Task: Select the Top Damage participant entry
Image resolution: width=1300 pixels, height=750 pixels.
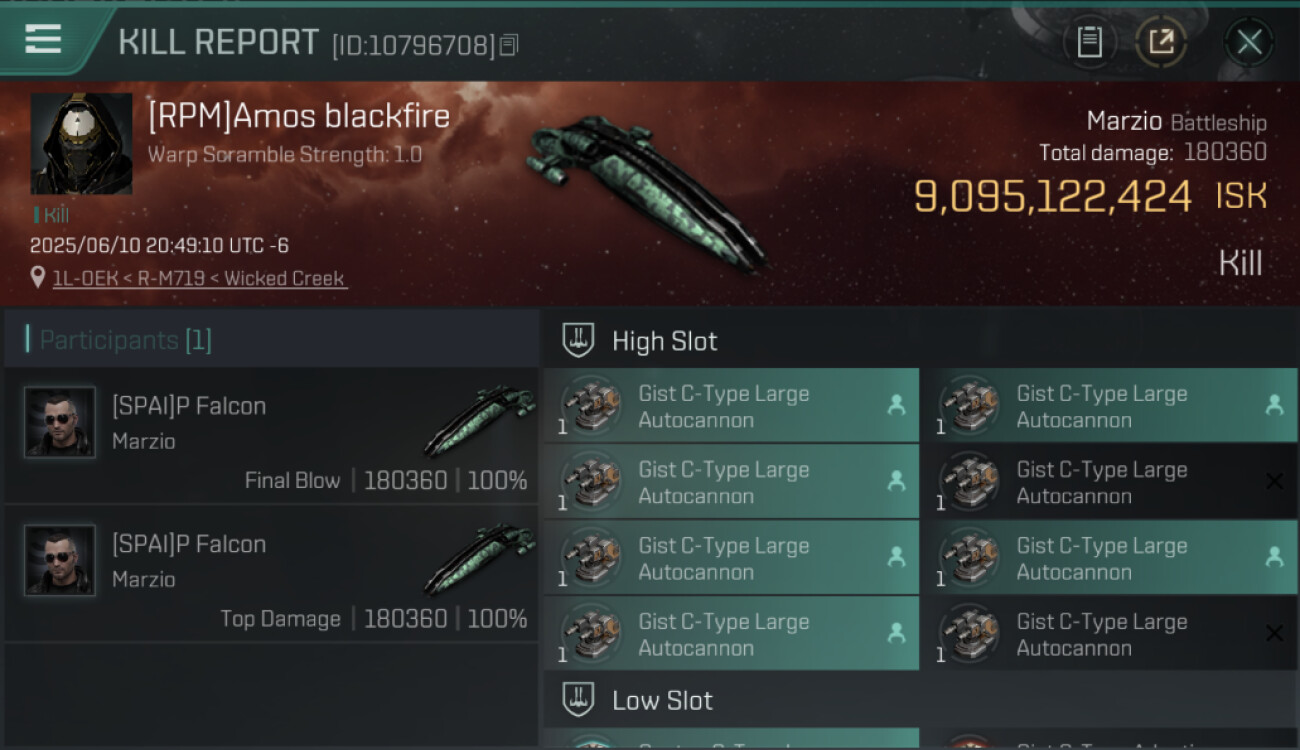Action: [271, 574]
